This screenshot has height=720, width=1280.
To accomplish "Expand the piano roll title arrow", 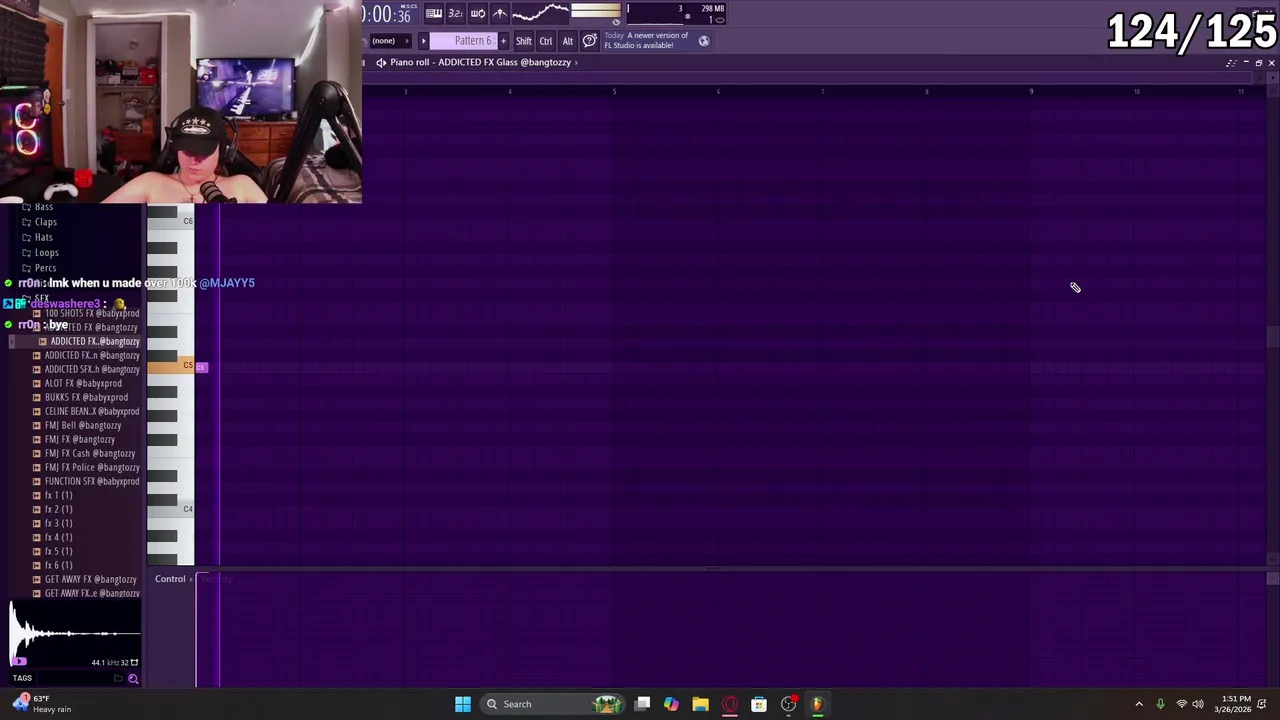I will tap(576, 62).
